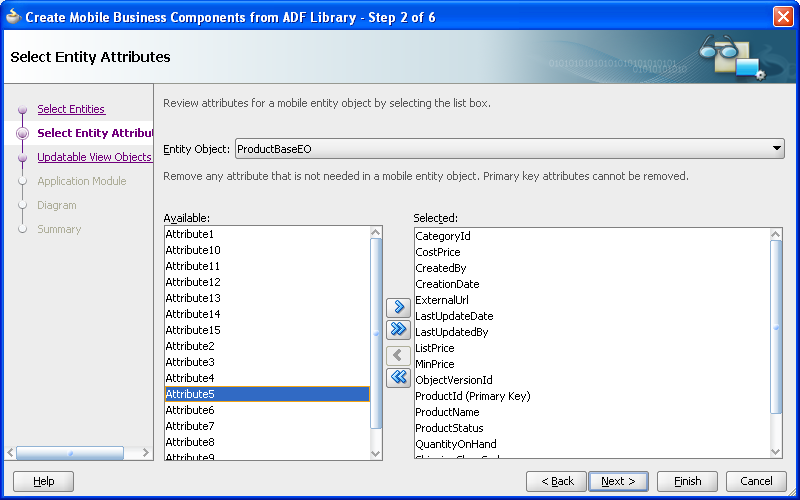Select Attribute14 in Available list
This screenshot has height=500, width=800.
point(267,314)
